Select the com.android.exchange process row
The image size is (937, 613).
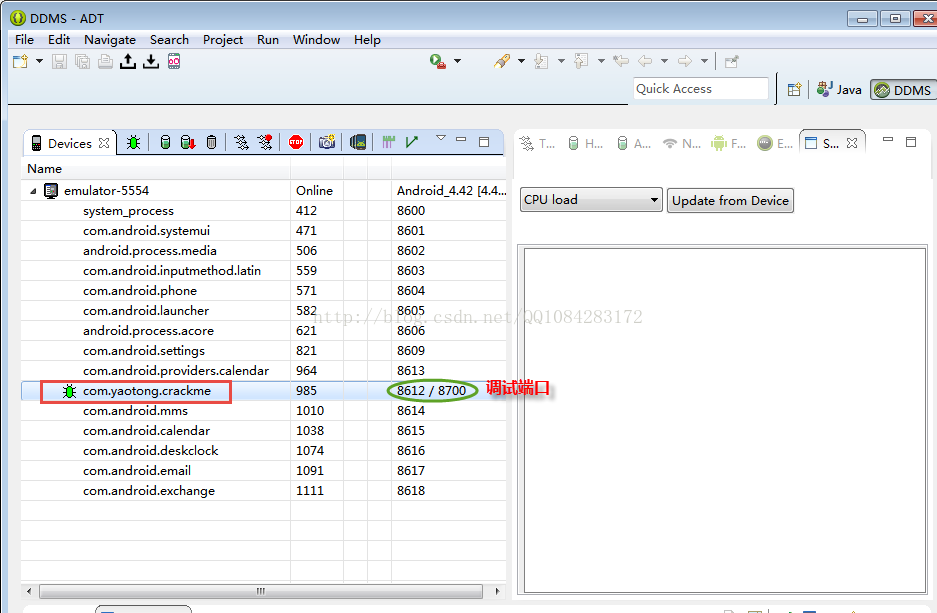(x=264, y=491)
